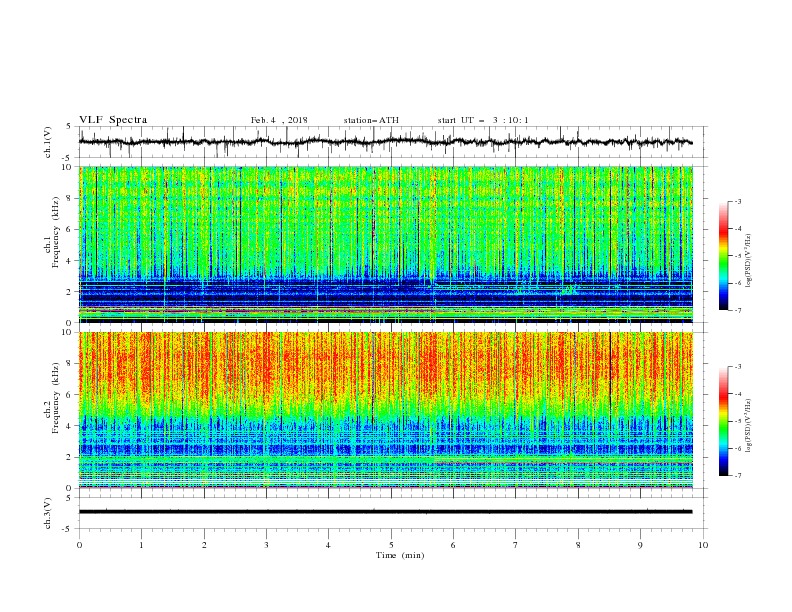Click the upper color bar's "log(PSD)(V²/Hz)" label
Image resolution: width=792 pixels, height=612 pixels.
coord(748,261)
